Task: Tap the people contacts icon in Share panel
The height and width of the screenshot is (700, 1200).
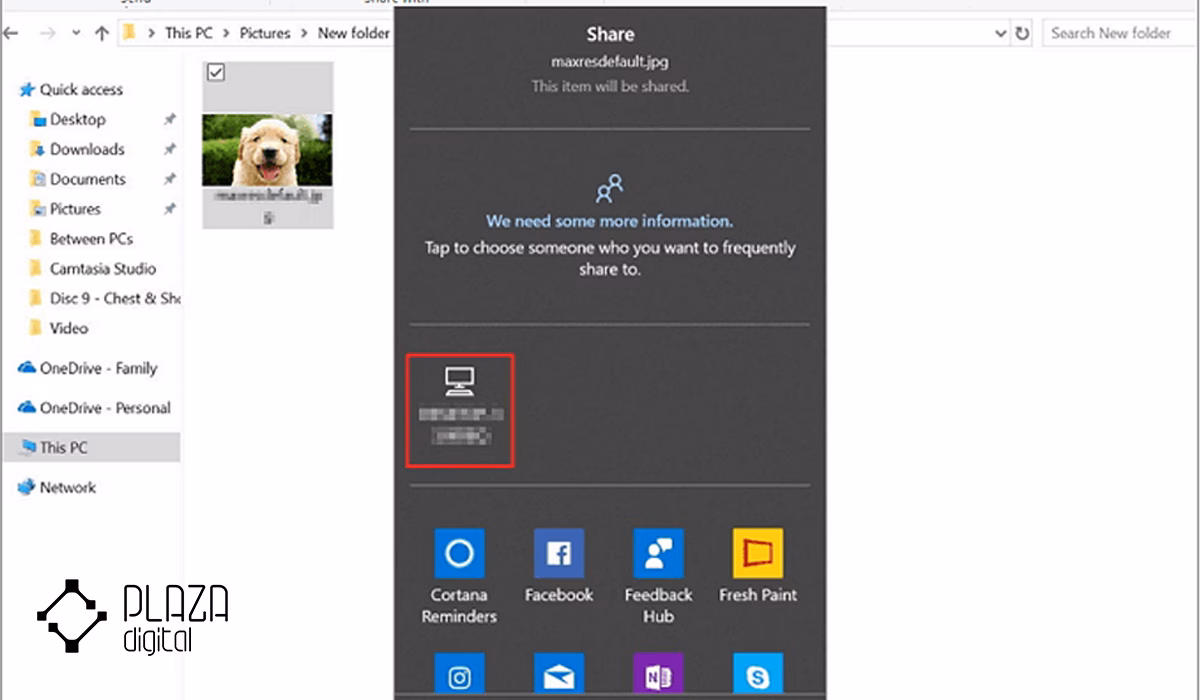Action: [609, 188]
